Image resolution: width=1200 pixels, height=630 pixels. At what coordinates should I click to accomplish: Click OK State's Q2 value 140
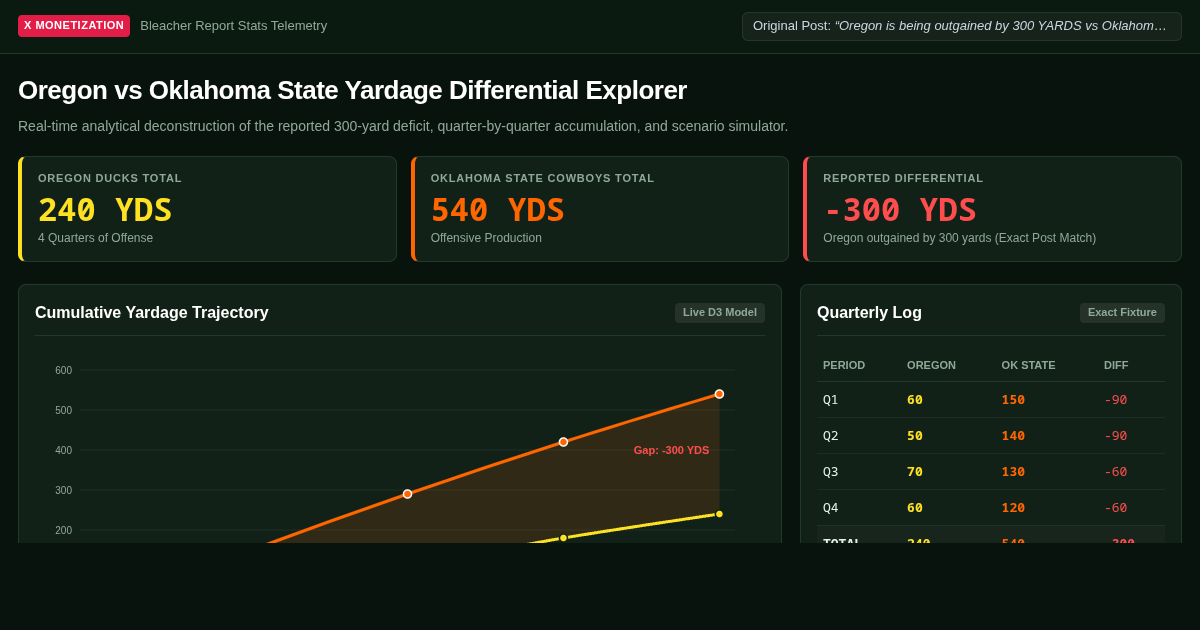1013,436
